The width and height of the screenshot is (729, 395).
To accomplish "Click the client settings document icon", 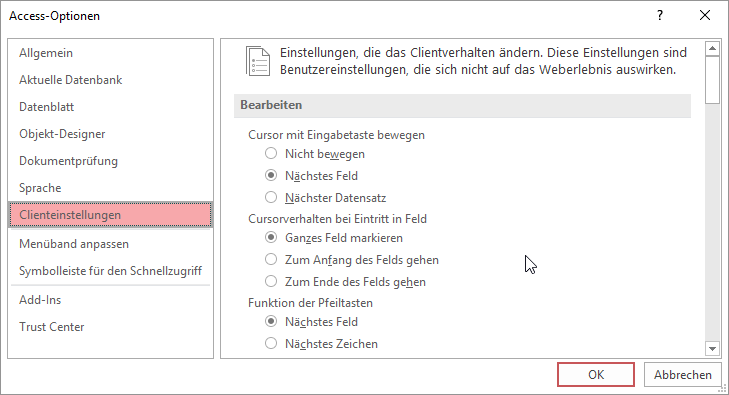I will click(258, 61).
